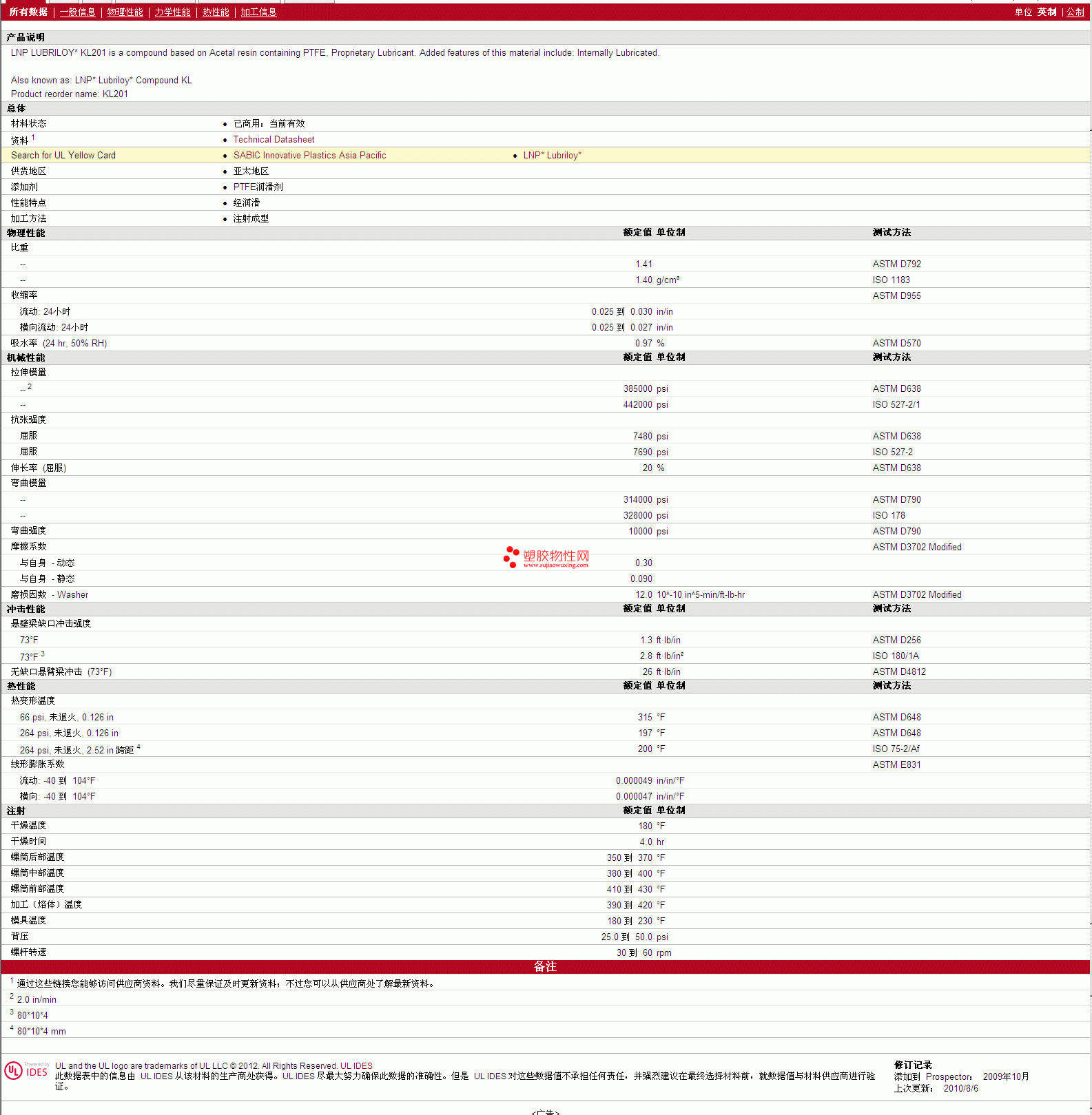Screen dimensions: 1092x1115
Task: Open the 所有数据 tab
Action: point(28,12)
